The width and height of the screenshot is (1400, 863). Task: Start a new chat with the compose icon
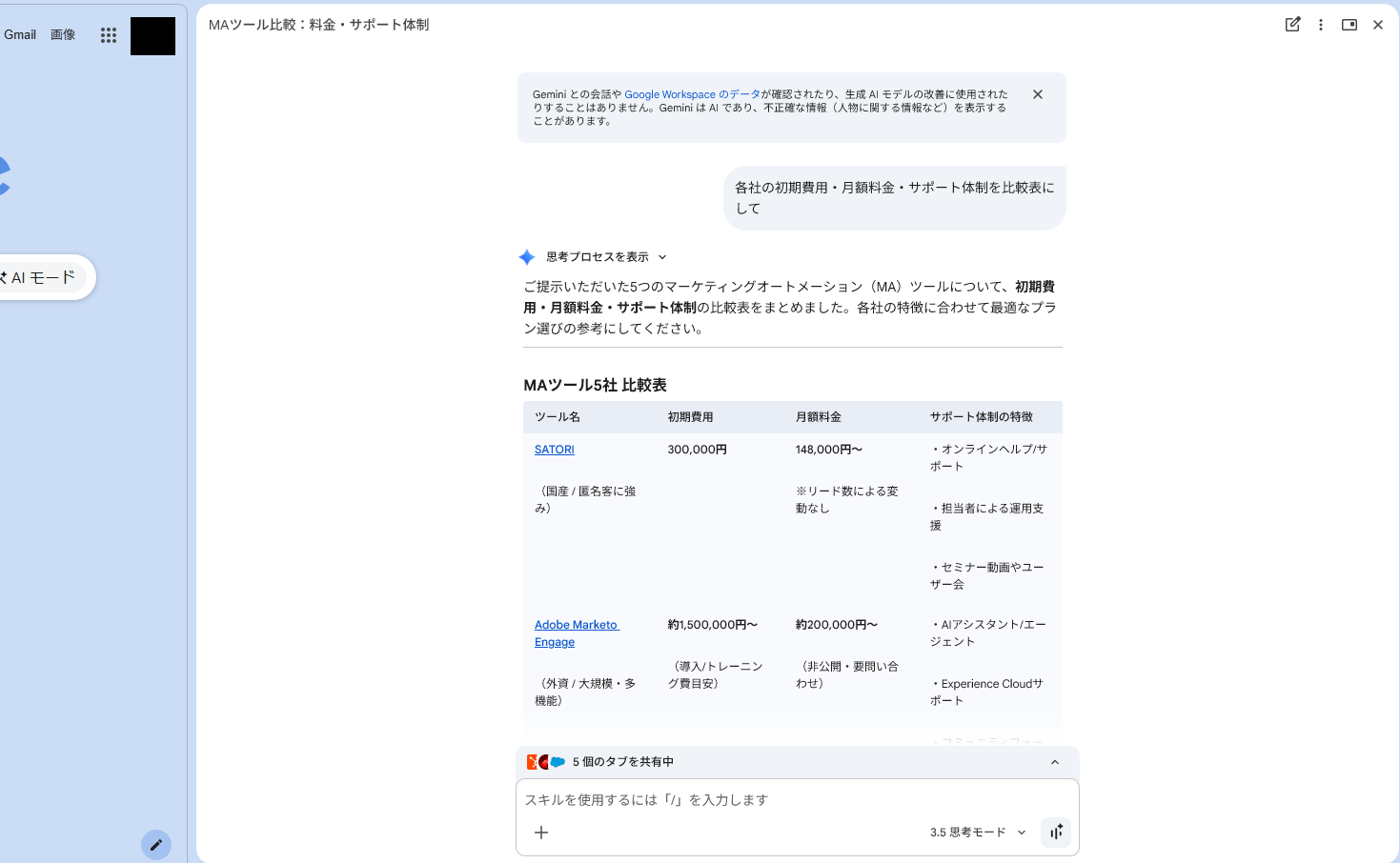(1292, 25)
